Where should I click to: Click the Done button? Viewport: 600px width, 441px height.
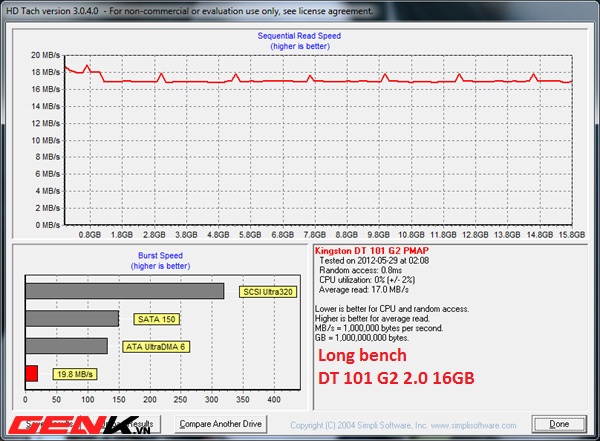(559, 424)
